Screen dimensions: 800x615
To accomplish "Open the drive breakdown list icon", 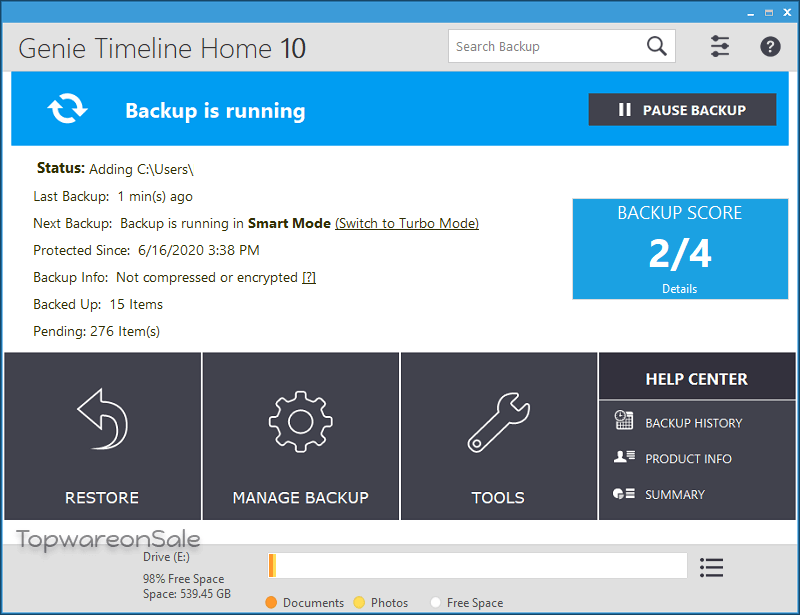I will (711, 568).
